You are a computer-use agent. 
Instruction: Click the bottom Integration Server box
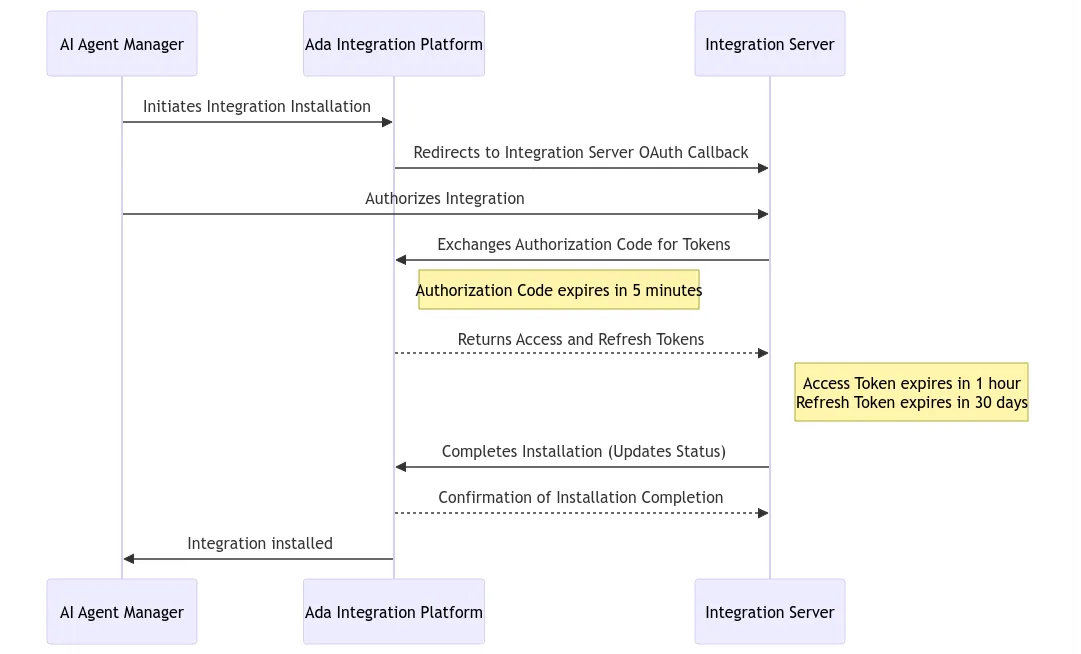(x=769, y=611)
